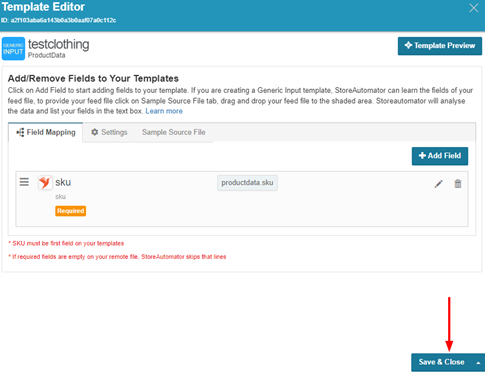Close the Template Editor with X
485x374 pixels.
(473, 8)
